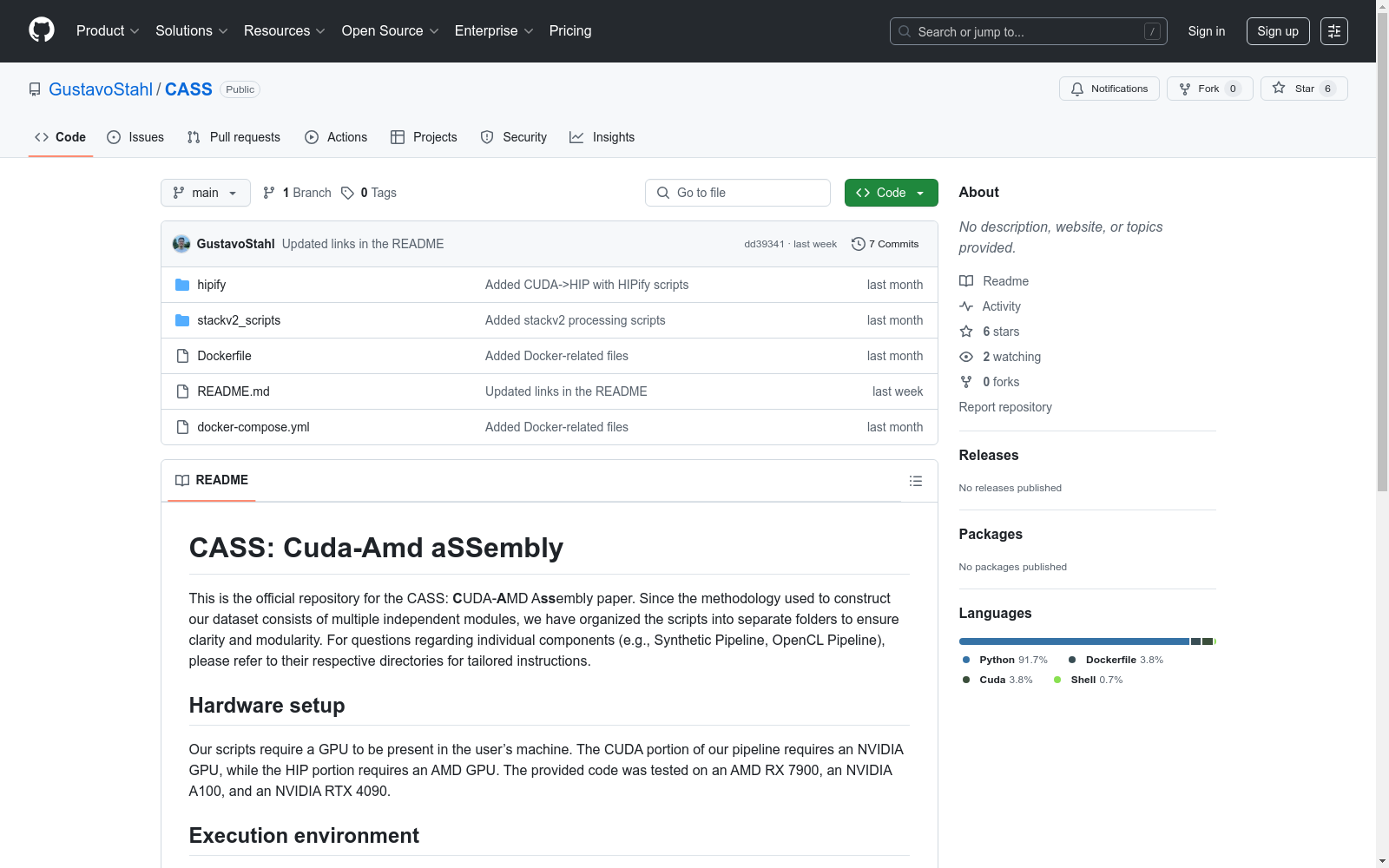Image resolution: width=1389 pixels, height=868 pixels.
Task: Expand the Resources menu
Action: pos(285,31)
